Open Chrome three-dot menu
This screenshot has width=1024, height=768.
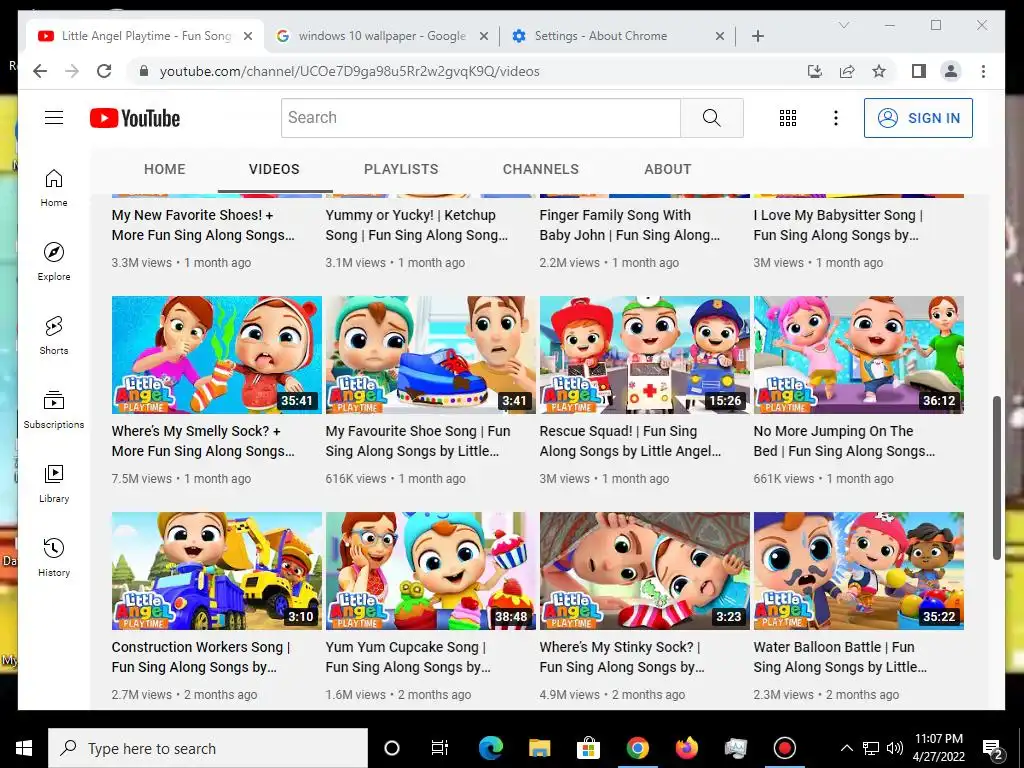pyautogui.click(x=983, y=71)
